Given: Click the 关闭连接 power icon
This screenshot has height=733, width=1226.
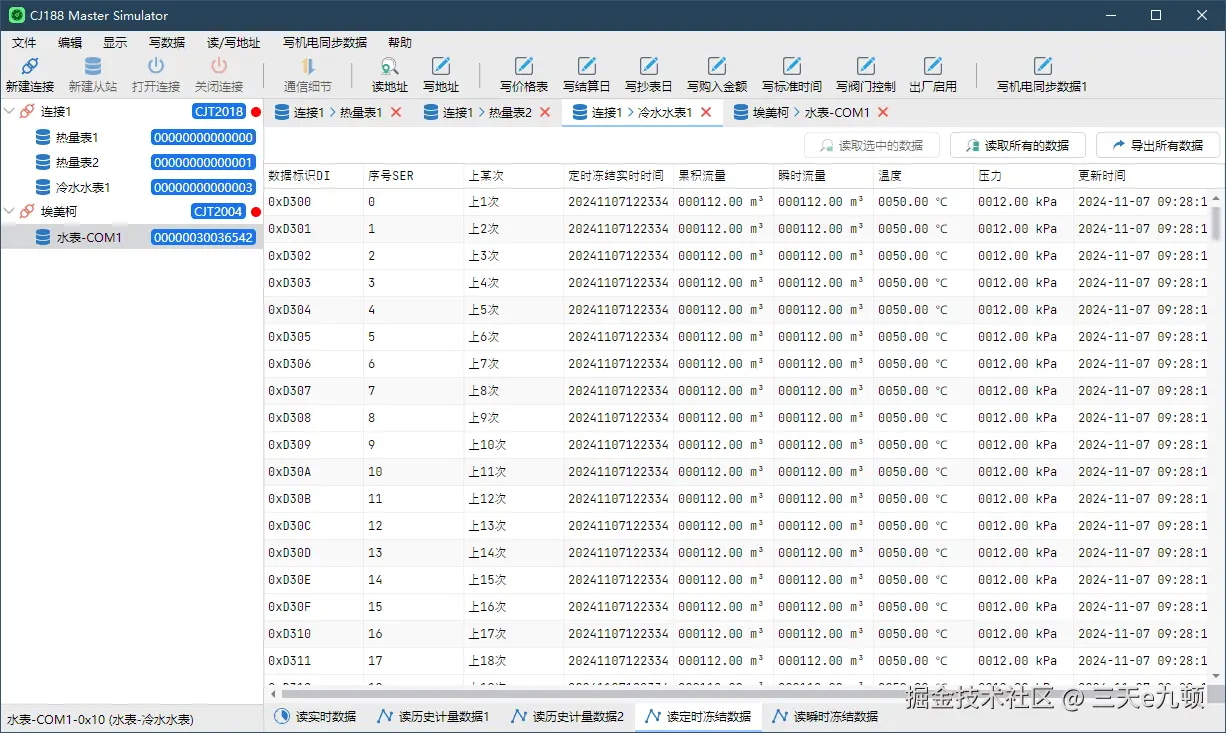Looking at the screenshot, I should coord(219,67).
